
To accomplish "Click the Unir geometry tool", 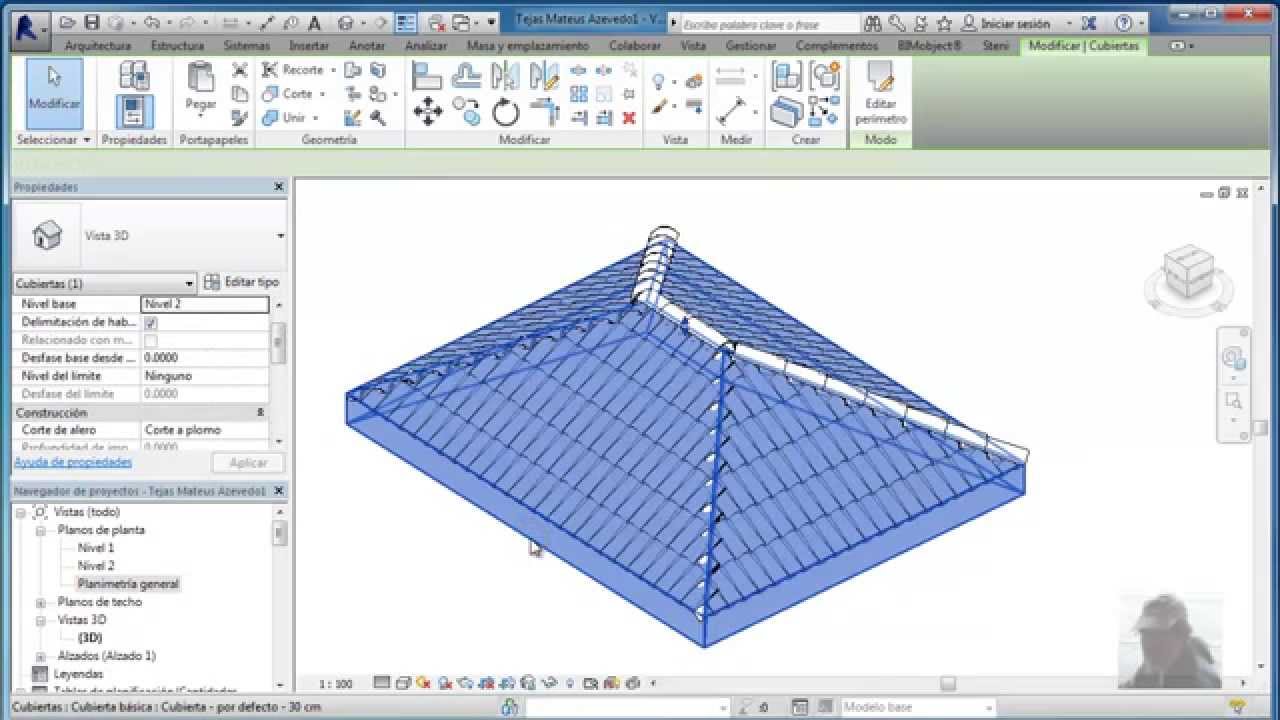I will 284,118.
